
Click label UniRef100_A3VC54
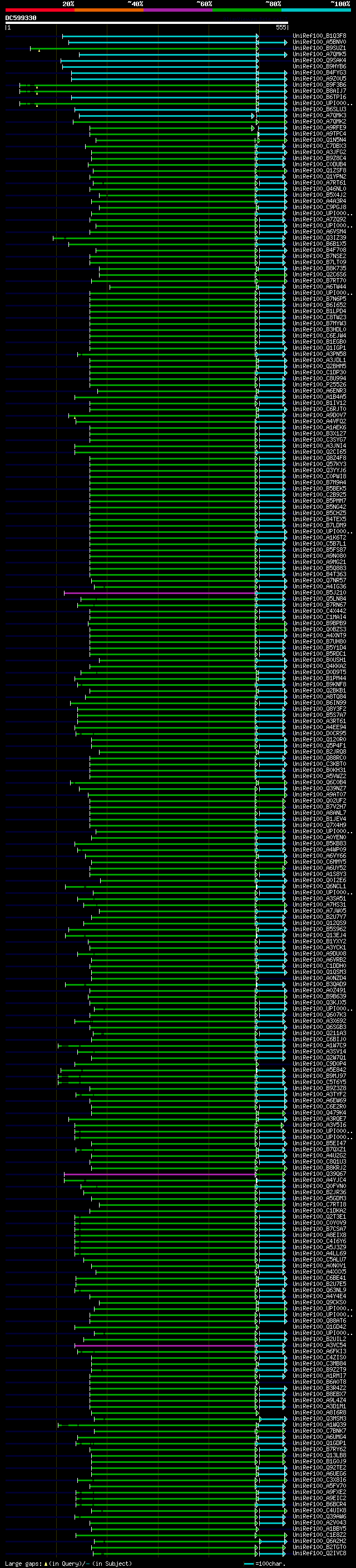(x=319, y=1346)
